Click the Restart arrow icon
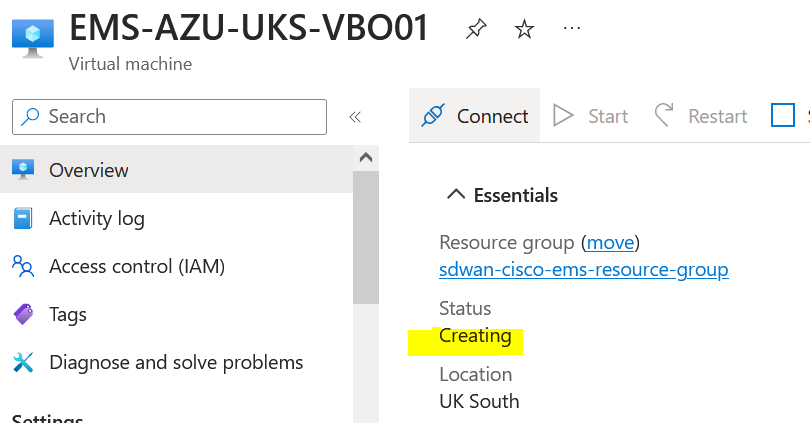The height and width of the screenshot is (423, 810). [x=664, y=115]
